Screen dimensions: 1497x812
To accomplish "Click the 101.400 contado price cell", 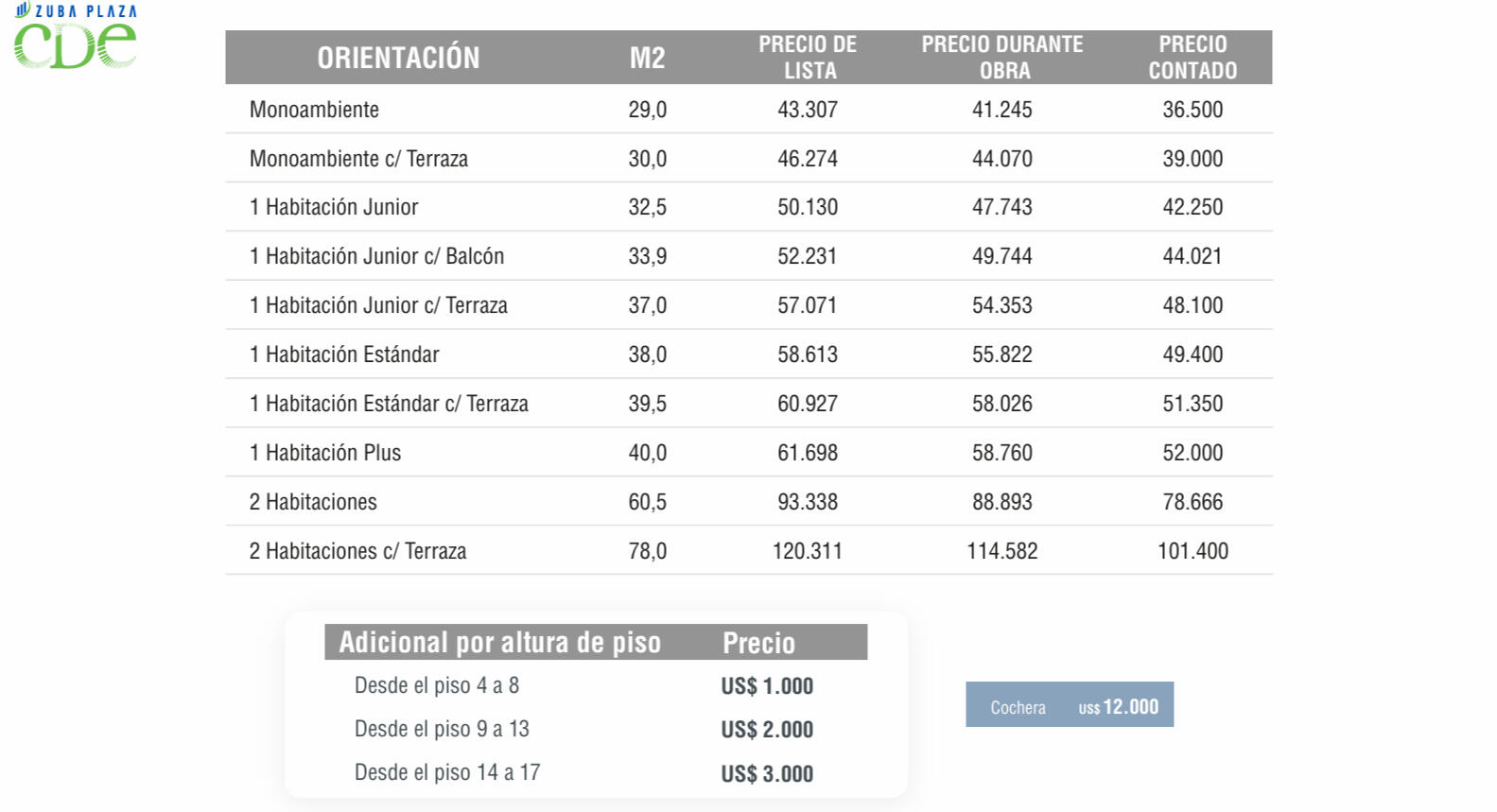I will 1192,551.
